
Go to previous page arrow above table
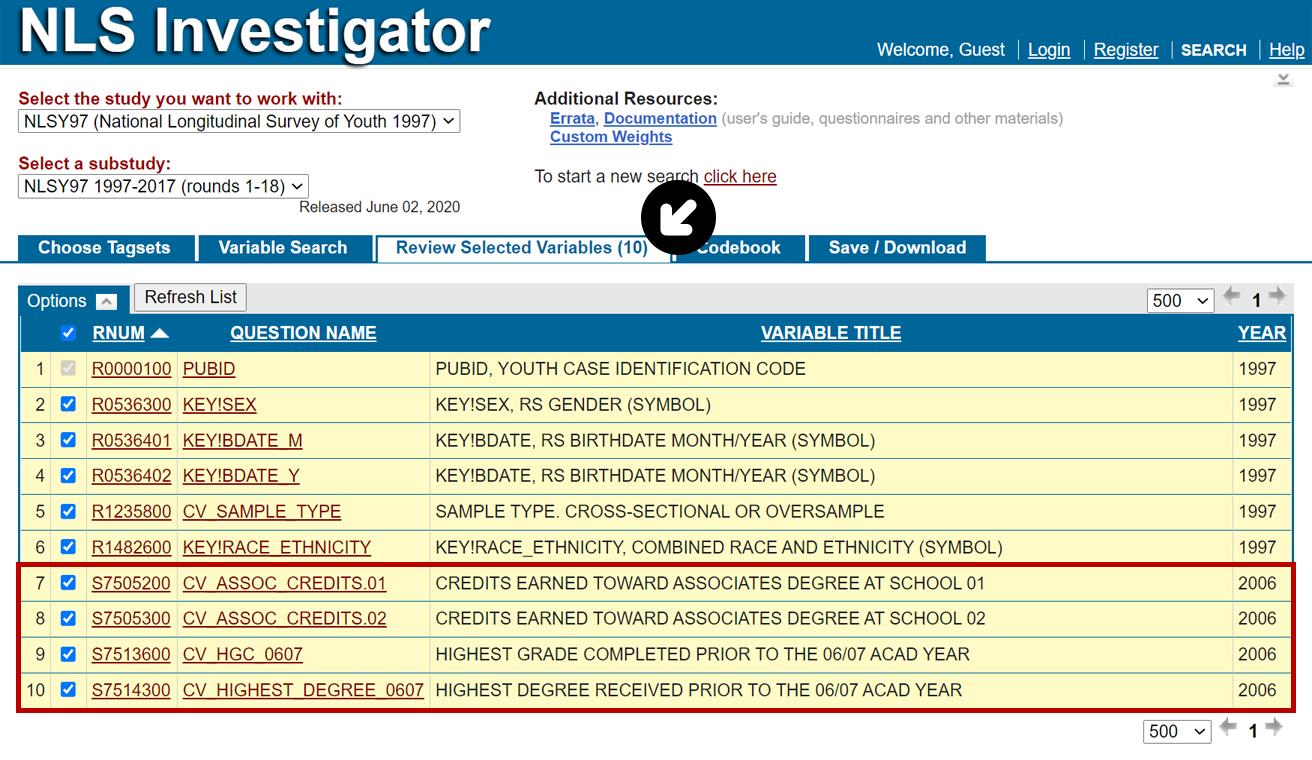point(1231,297)
